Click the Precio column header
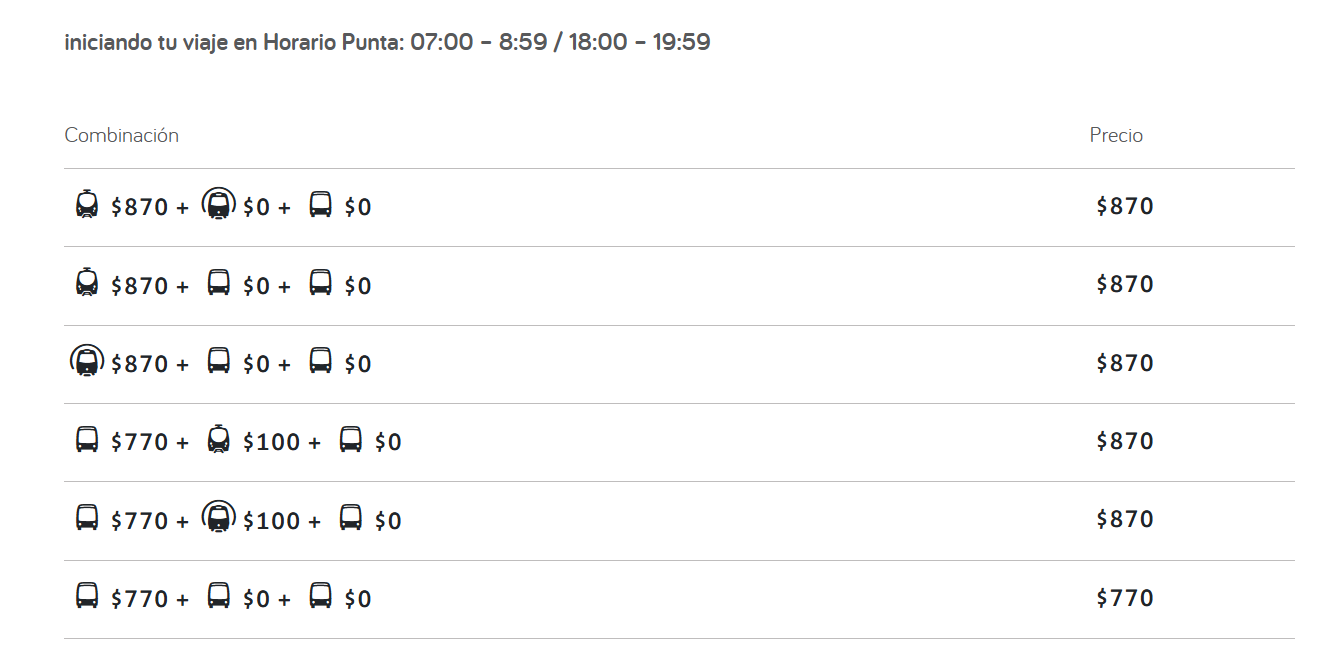This screenshot has width=1341, height=669. click(x=1116, y=135)
